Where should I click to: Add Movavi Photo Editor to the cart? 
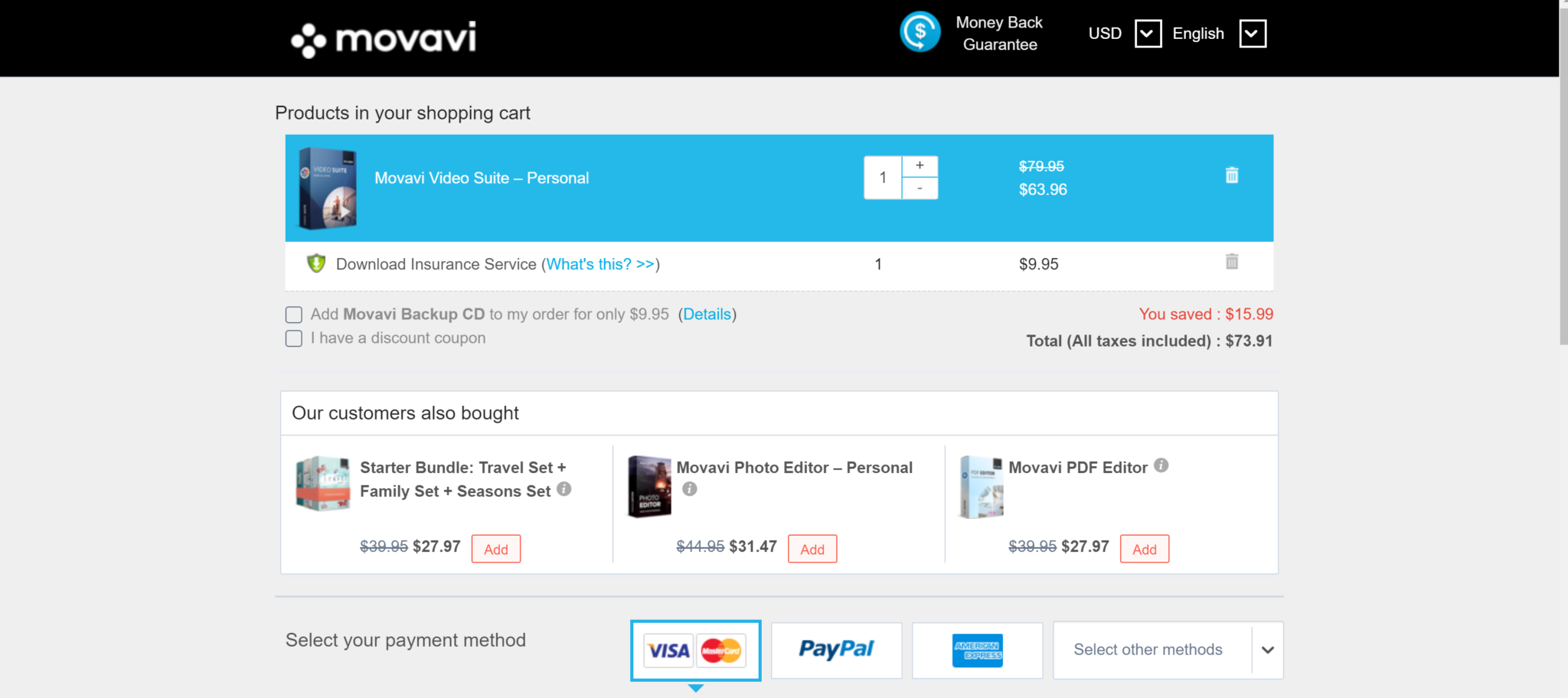[812, 549]
